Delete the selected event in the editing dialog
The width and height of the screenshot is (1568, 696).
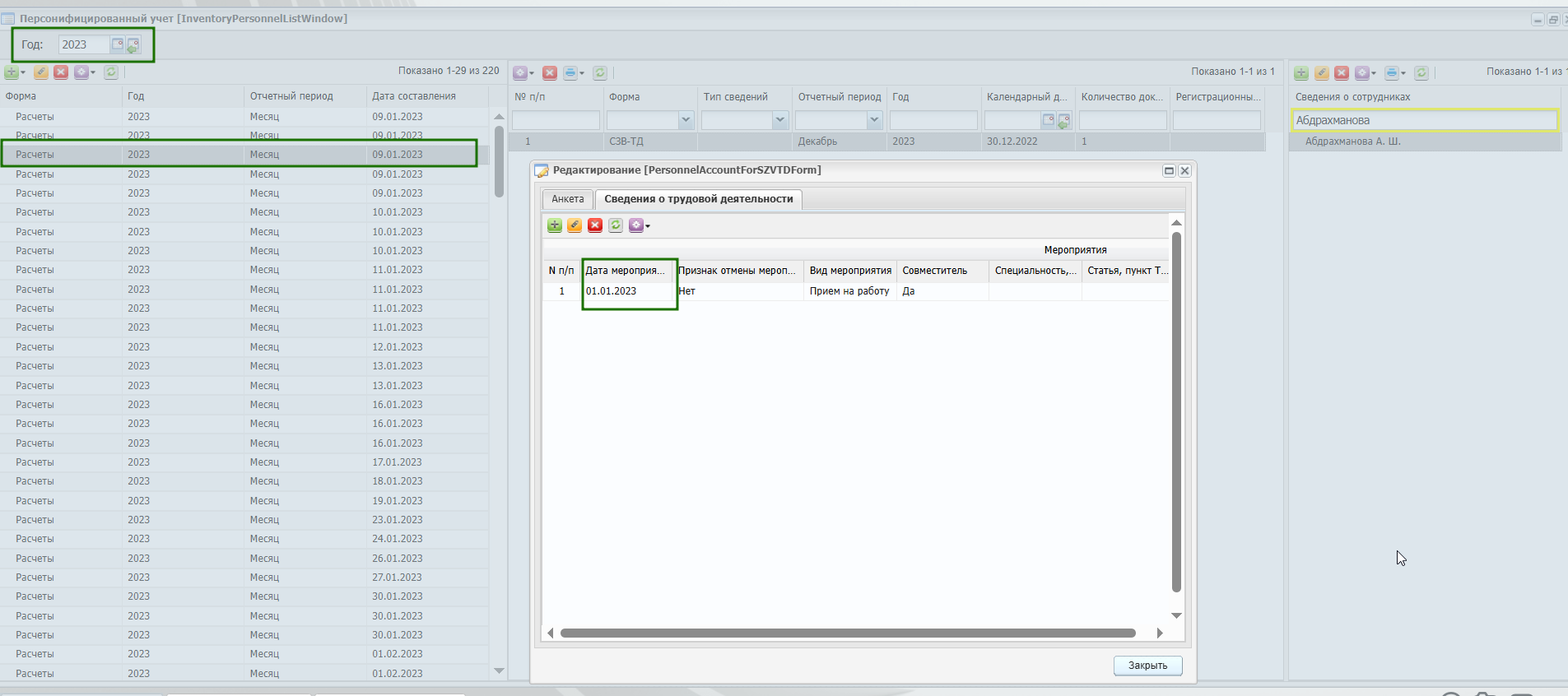coord(595,225)
